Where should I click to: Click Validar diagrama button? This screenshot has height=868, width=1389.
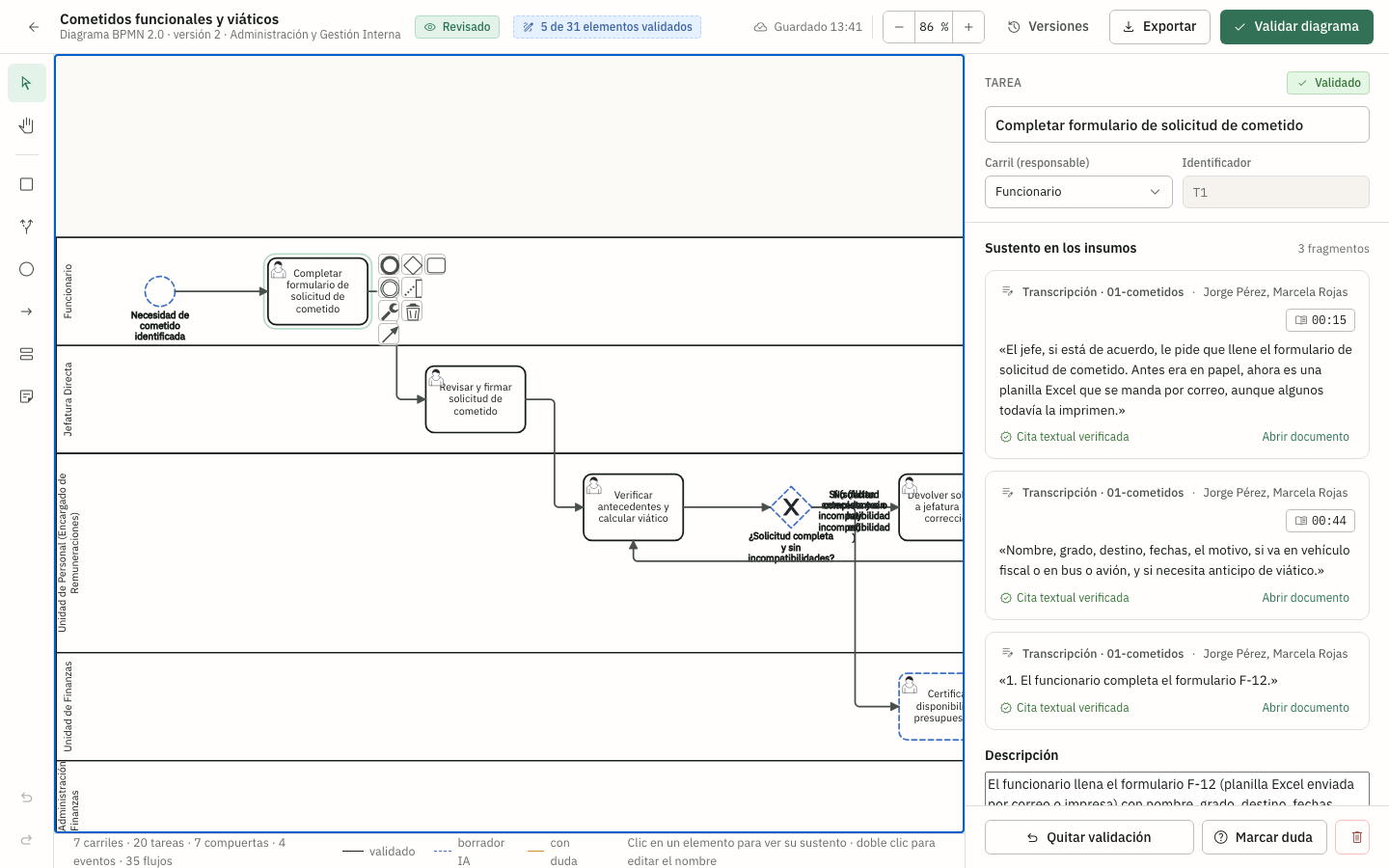tap(1296, 27)
